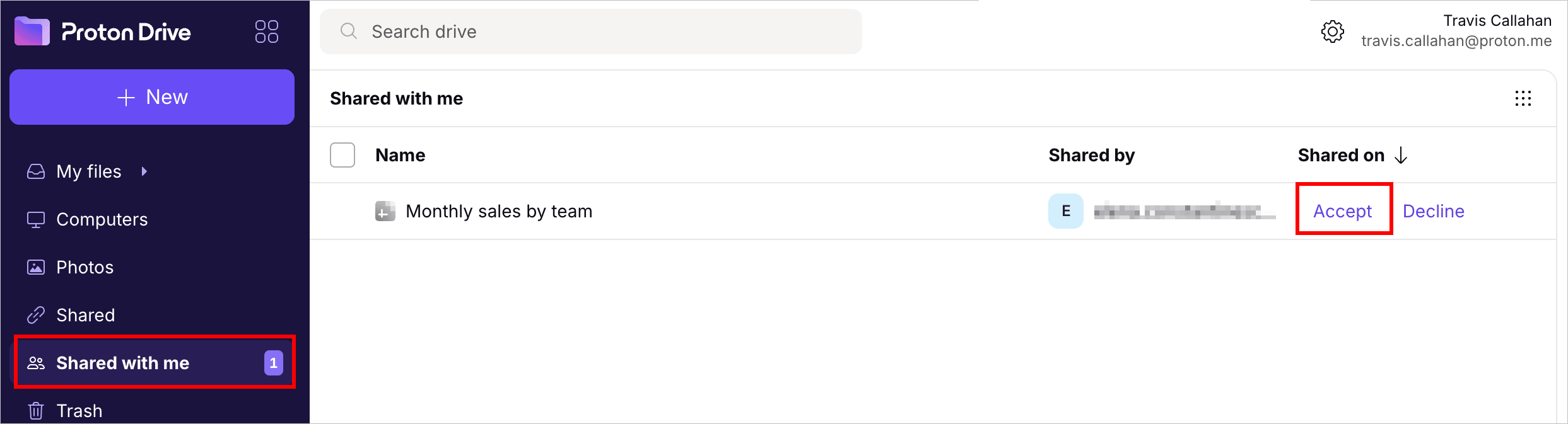Decline the shared file invitation
Image resolution: width=1568 pixels, height=424 pixels.
1433,211
